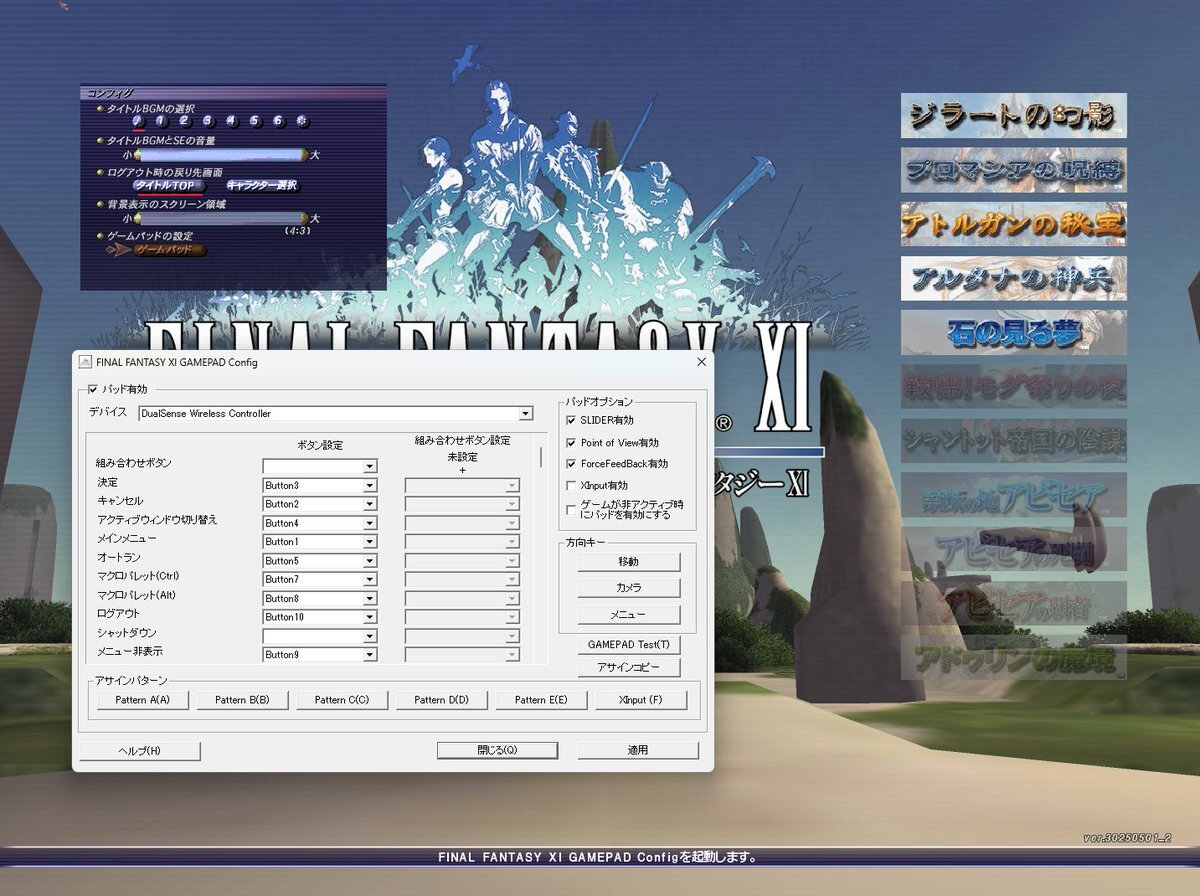Click the カメラ direction key button
This screenshot has height=896, width=1200.
click(x=628, y=588)
